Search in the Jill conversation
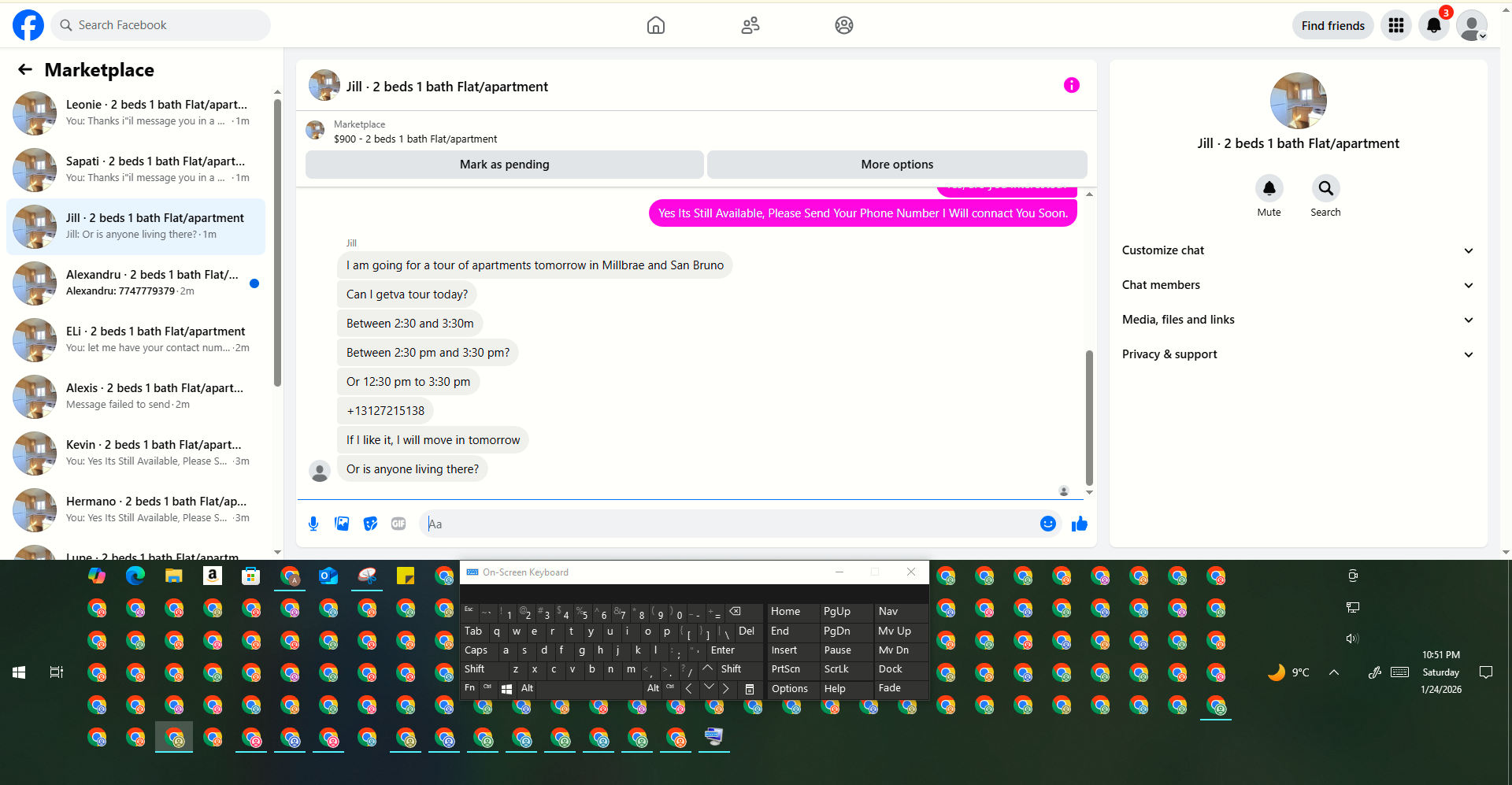Image resolution: width=1512 pixels, height=785 pixels. click(x=1326, y=188)
